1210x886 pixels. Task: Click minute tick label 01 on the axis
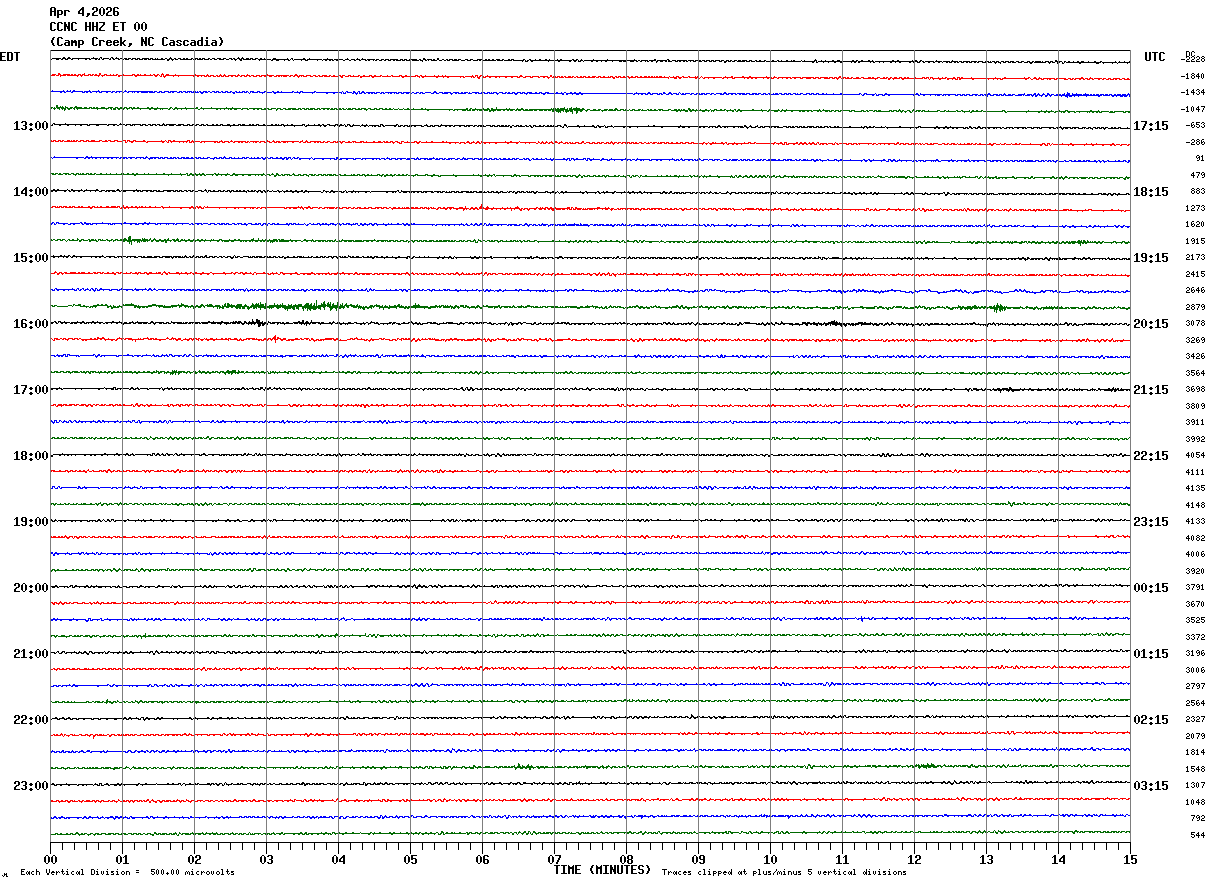pos(122,859)
